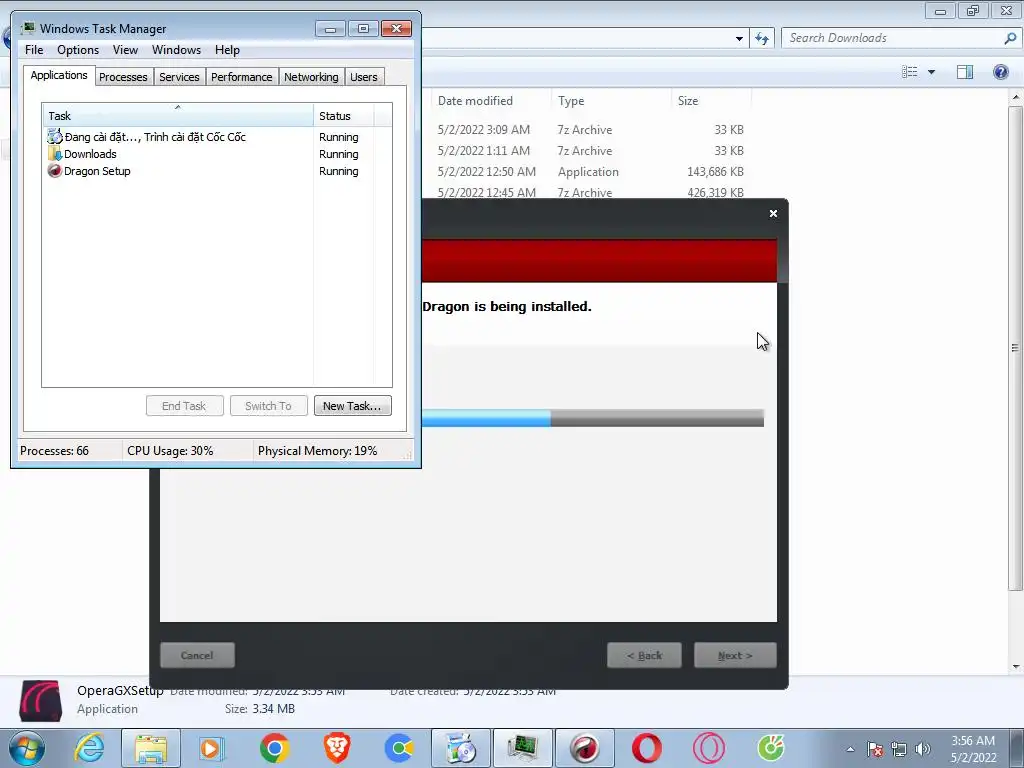Sort files by Size column header
The width and height of the screenshot is (1024, 768).
click(x=711, y=101)
